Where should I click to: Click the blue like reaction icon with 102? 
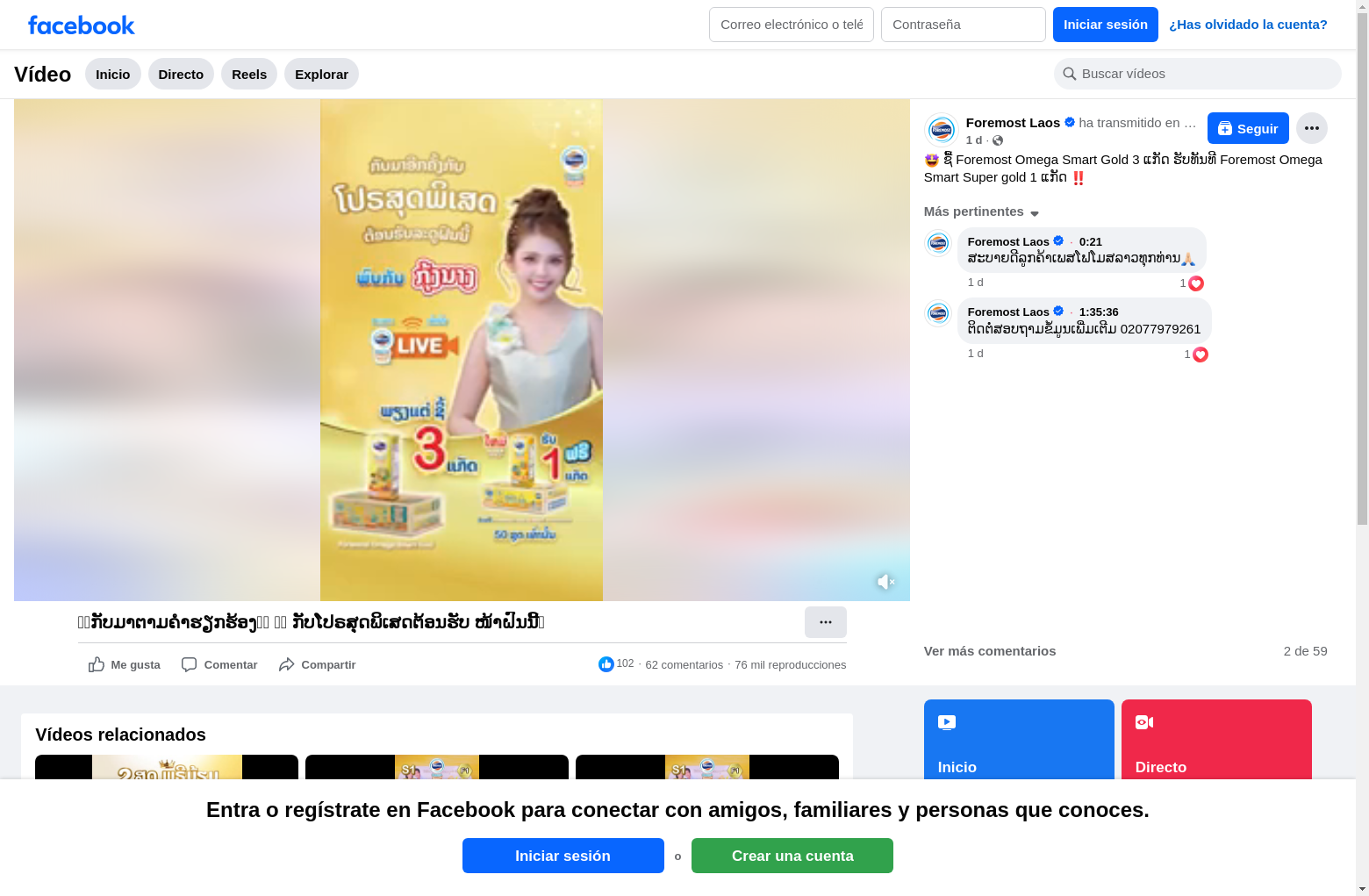(x=606, y=664)
